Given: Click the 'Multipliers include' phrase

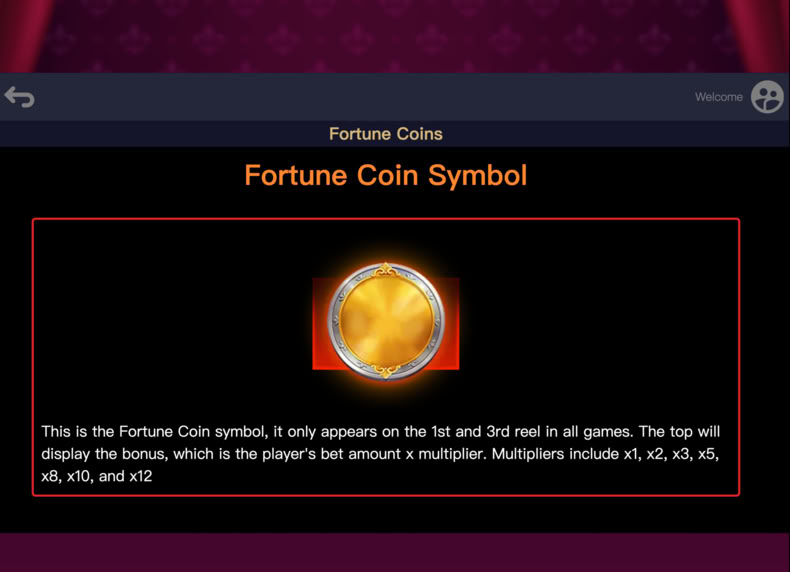Looking at the screenshot, I should click(x=556, y=454).
